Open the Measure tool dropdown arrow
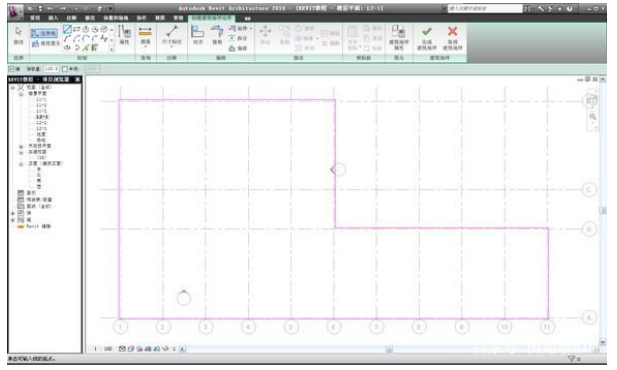This screenshot has height=370, width=617. [x=146, y=47]
